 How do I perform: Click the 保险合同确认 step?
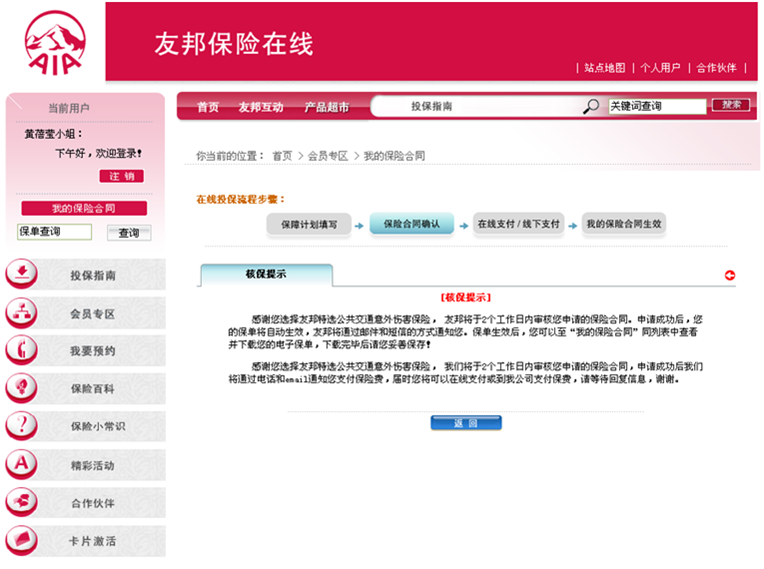[412, 224]
